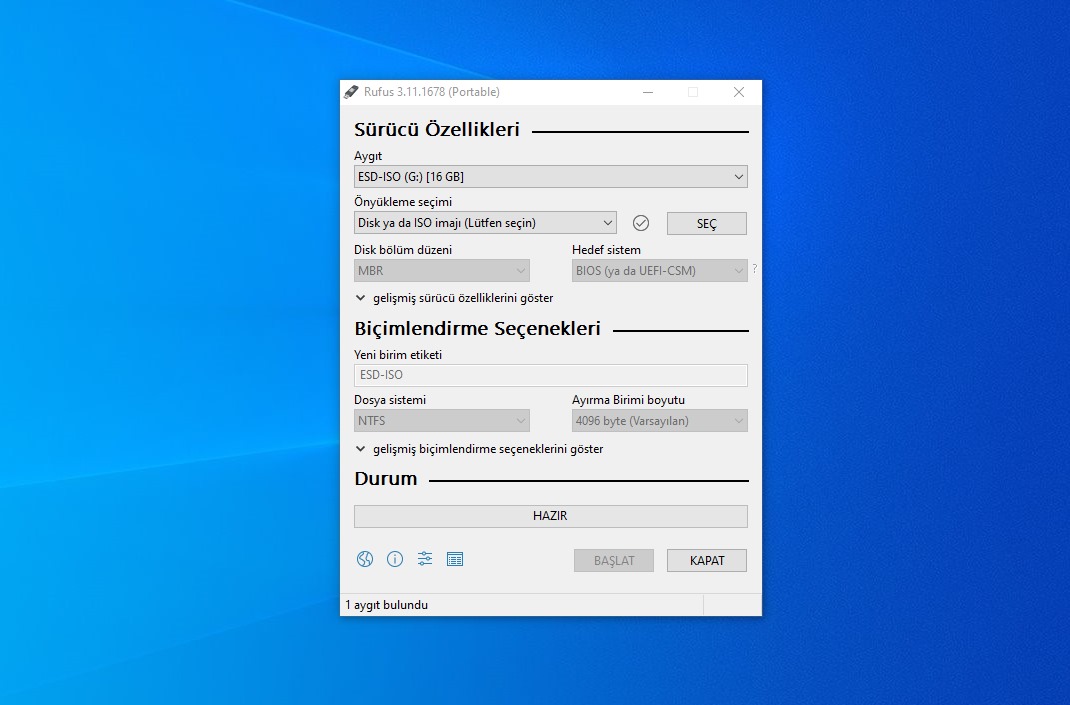This screenshot has height=705, width=1070.
Task: Open the Disk bölüm düzeni MBR dropdown
Action: tap(441, 271)
